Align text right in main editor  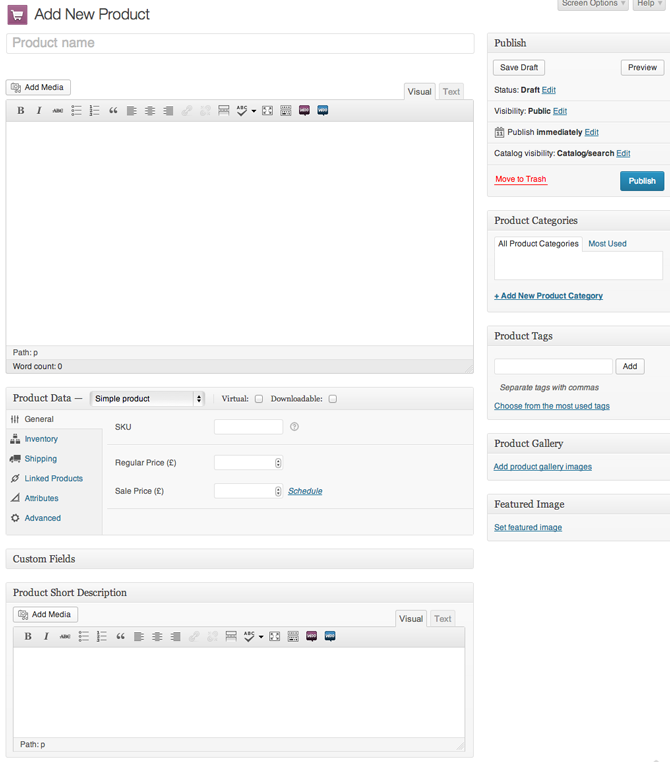coord(168,111)
